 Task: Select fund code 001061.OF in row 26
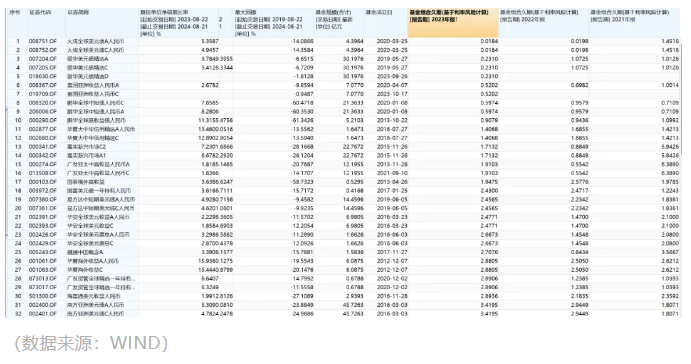tap(43, 261)
